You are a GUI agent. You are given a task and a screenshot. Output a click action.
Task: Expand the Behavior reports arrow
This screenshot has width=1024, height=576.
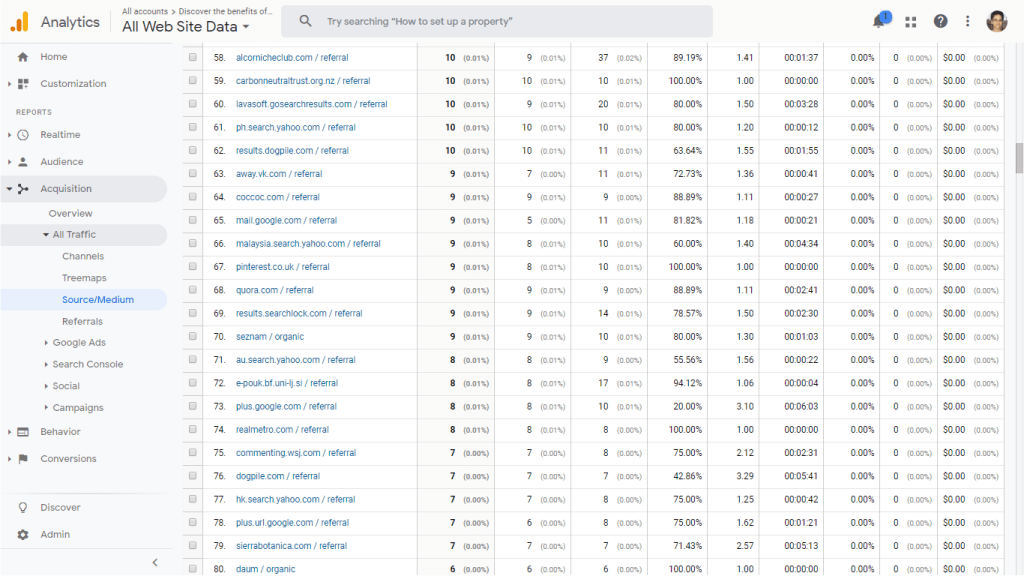click(x=9, y=432)
